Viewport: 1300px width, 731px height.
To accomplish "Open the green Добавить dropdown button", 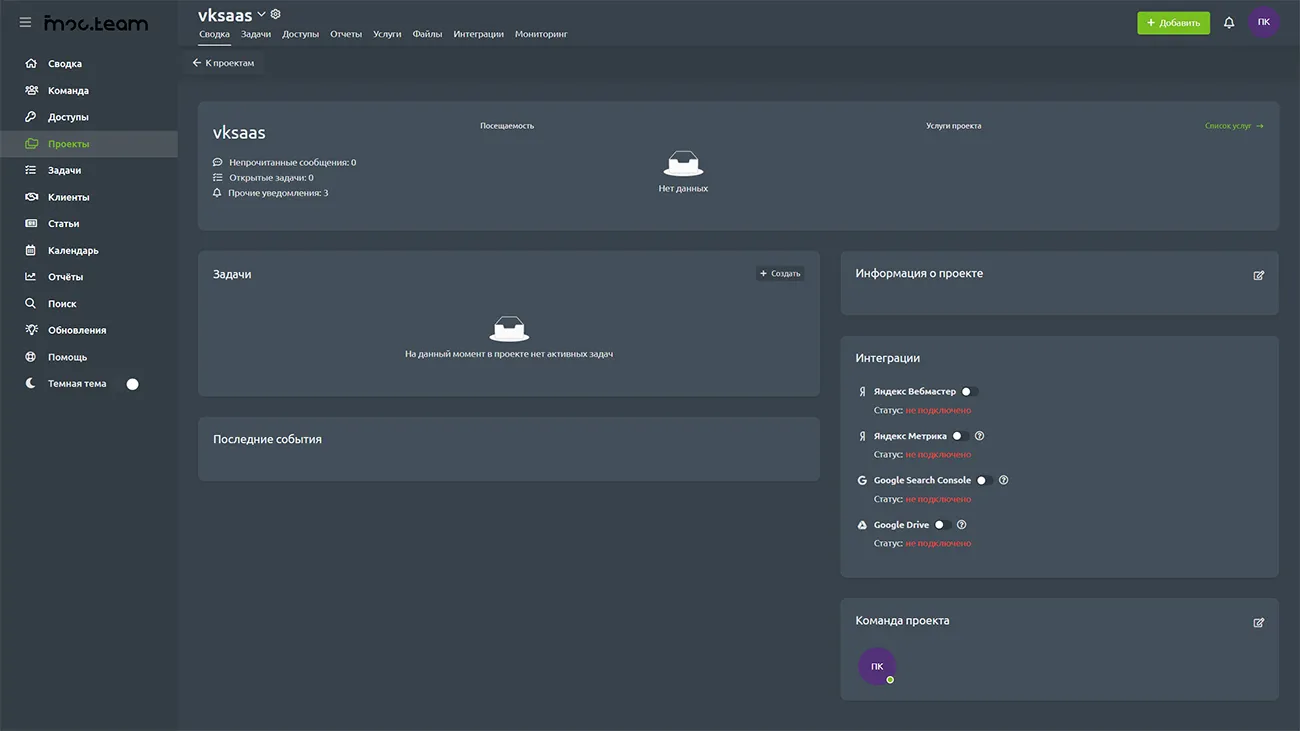I will [x=1173, y=23].
